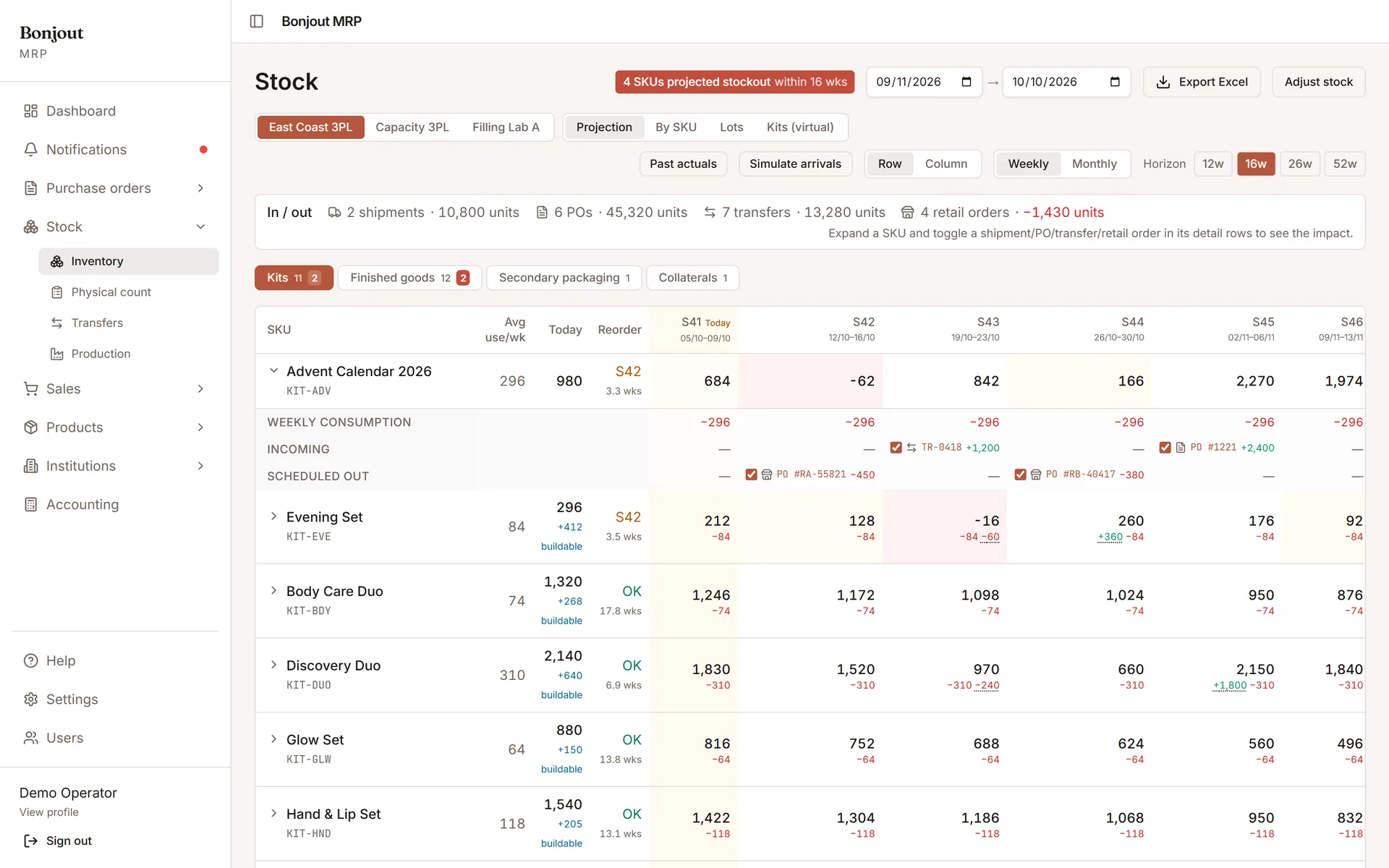
Task: Click Export Excel button
Action: 1202,82
